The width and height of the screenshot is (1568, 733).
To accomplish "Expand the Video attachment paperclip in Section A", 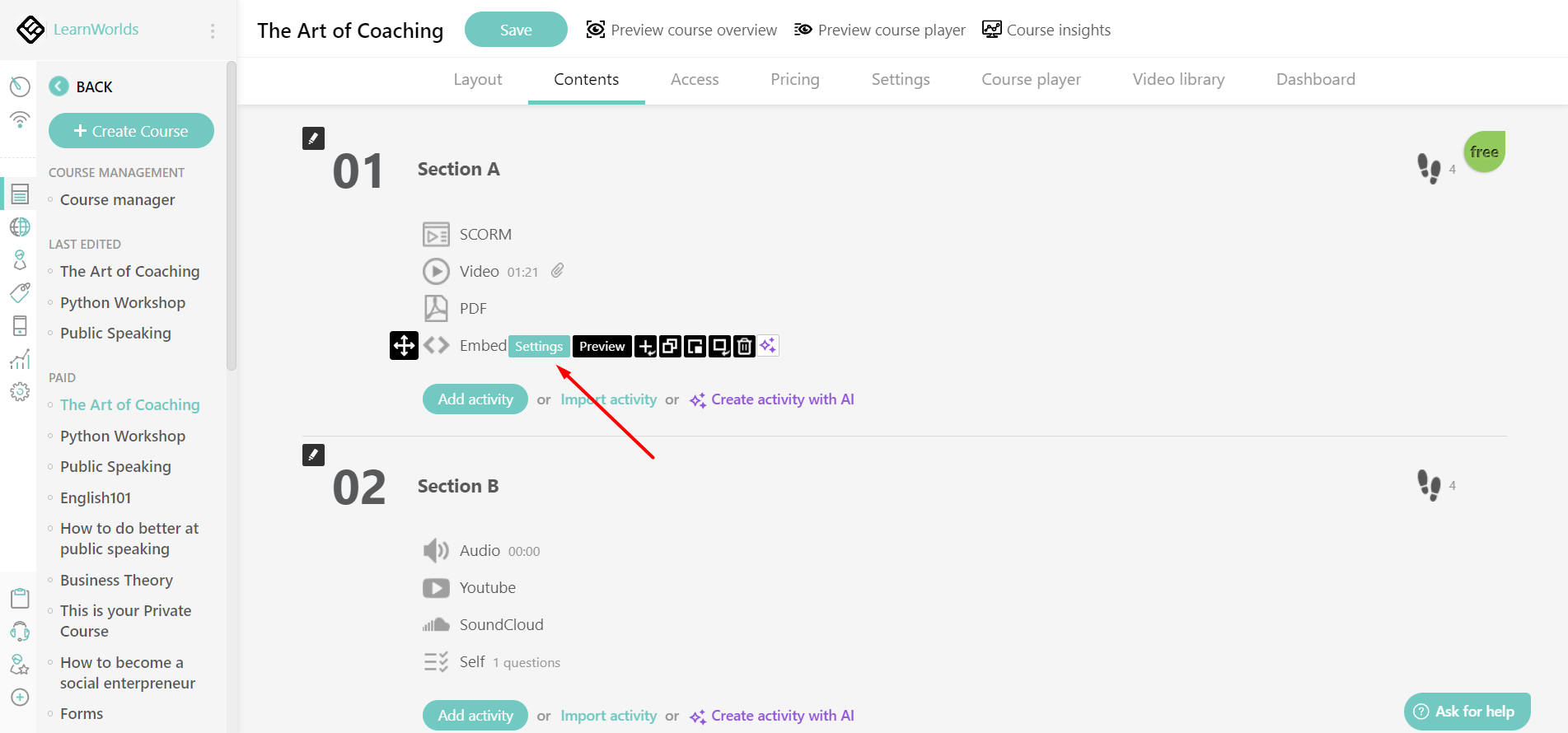I will pyautogui.click(x=557, y=270).
